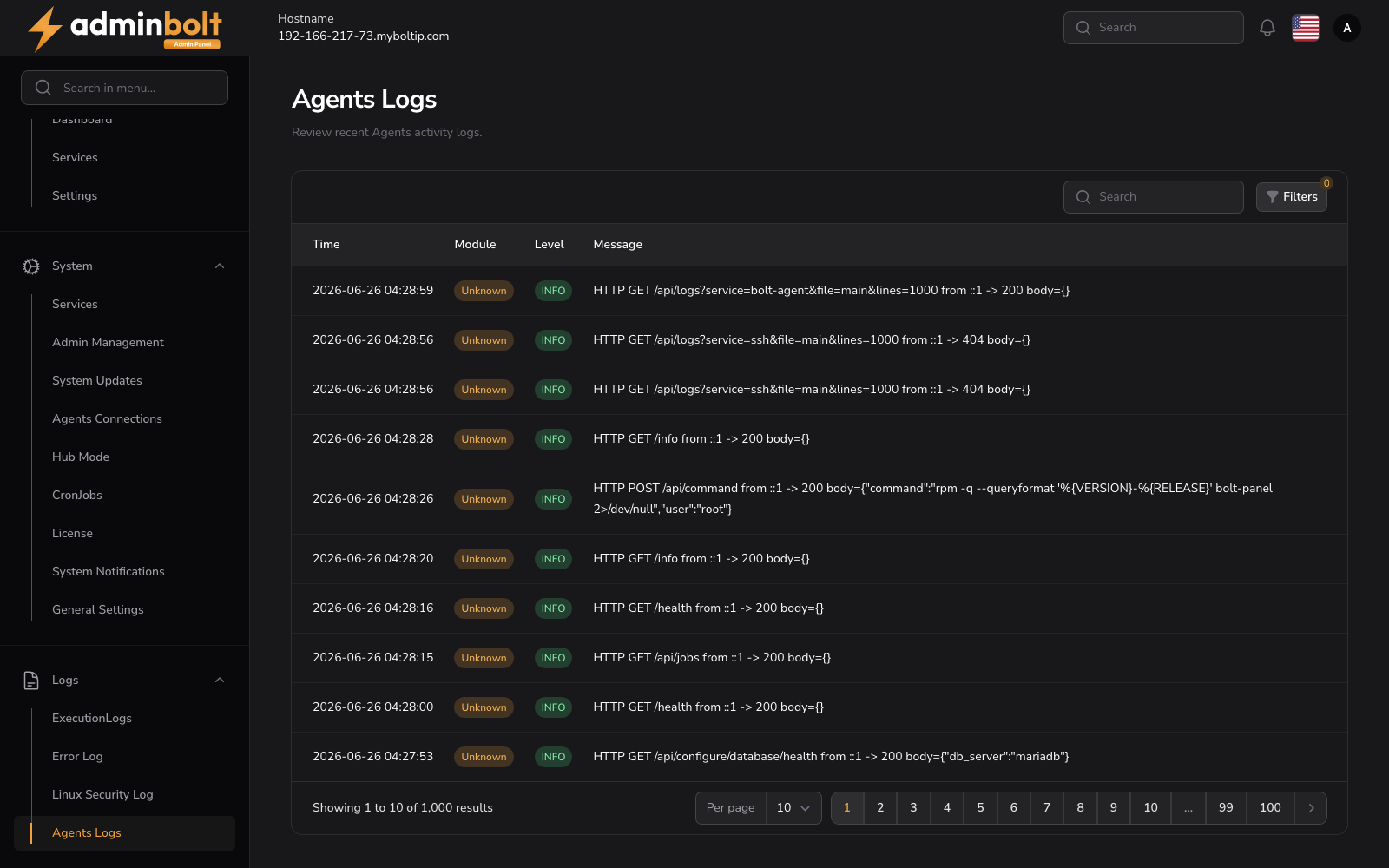Screen dimensions: 1389x868
Task: Select the HTTP POST /api/command message
Action: pyautogui.click(x=933, y=499)
